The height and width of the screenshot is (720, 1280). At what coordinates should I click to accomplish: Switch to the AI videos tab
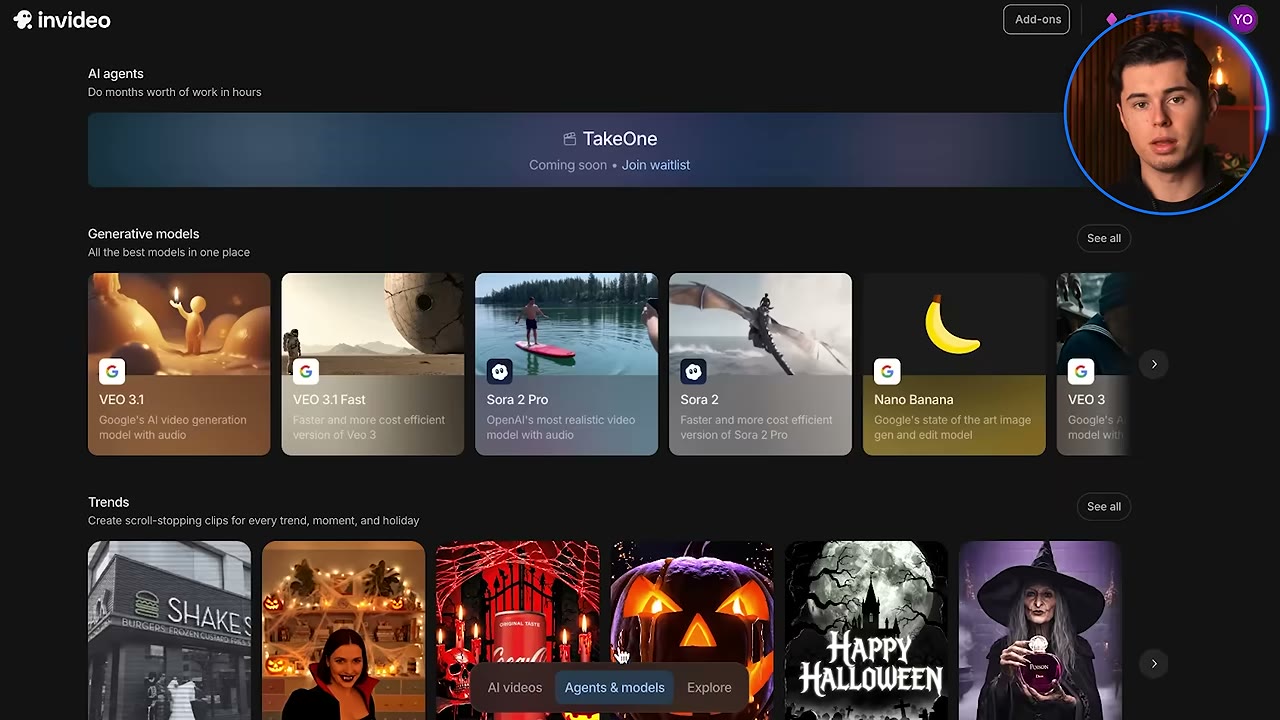point(515,688)
